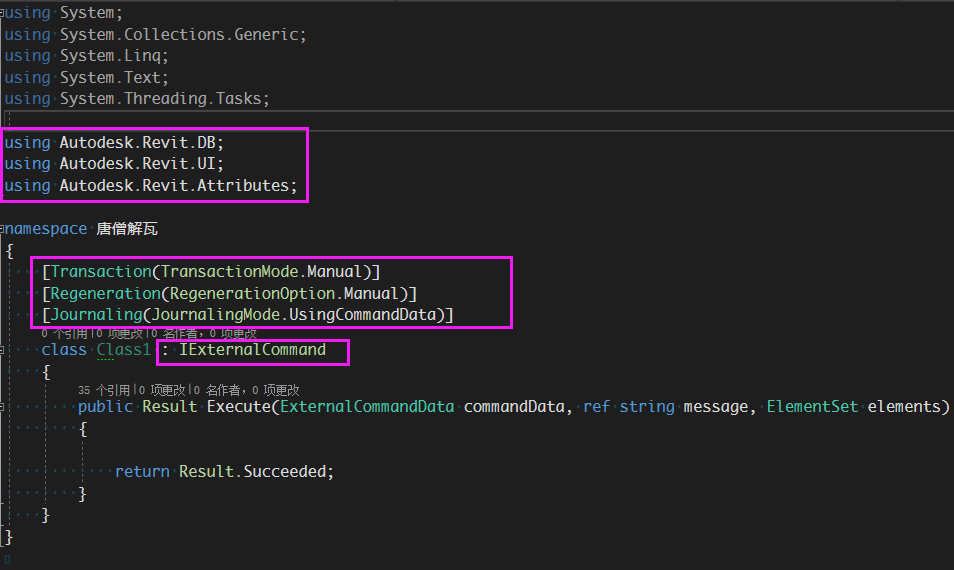Screen dimensions: 954x570
Task: Collapse the namespace 唐僧解瓦 block
Action: [2, 229]
